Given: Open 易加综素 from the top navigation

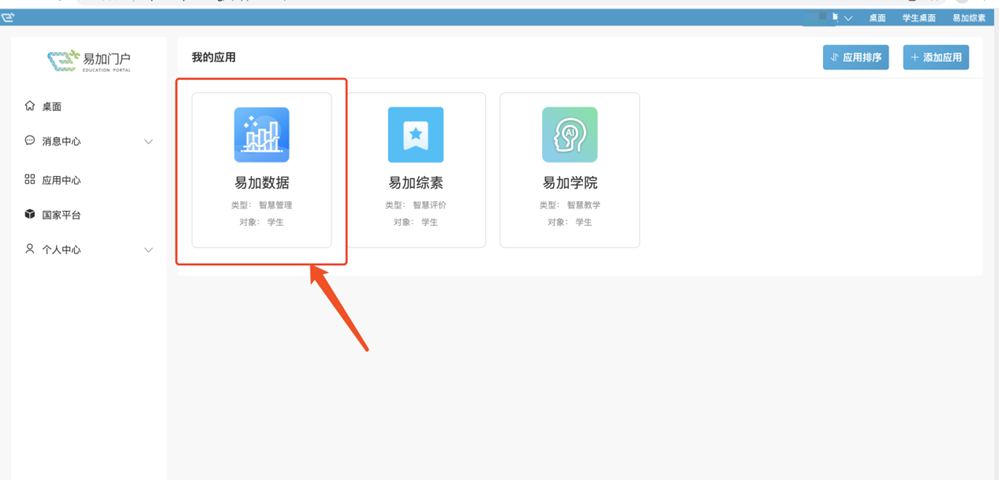Looking at the screenshot, I should pos(968,18).
